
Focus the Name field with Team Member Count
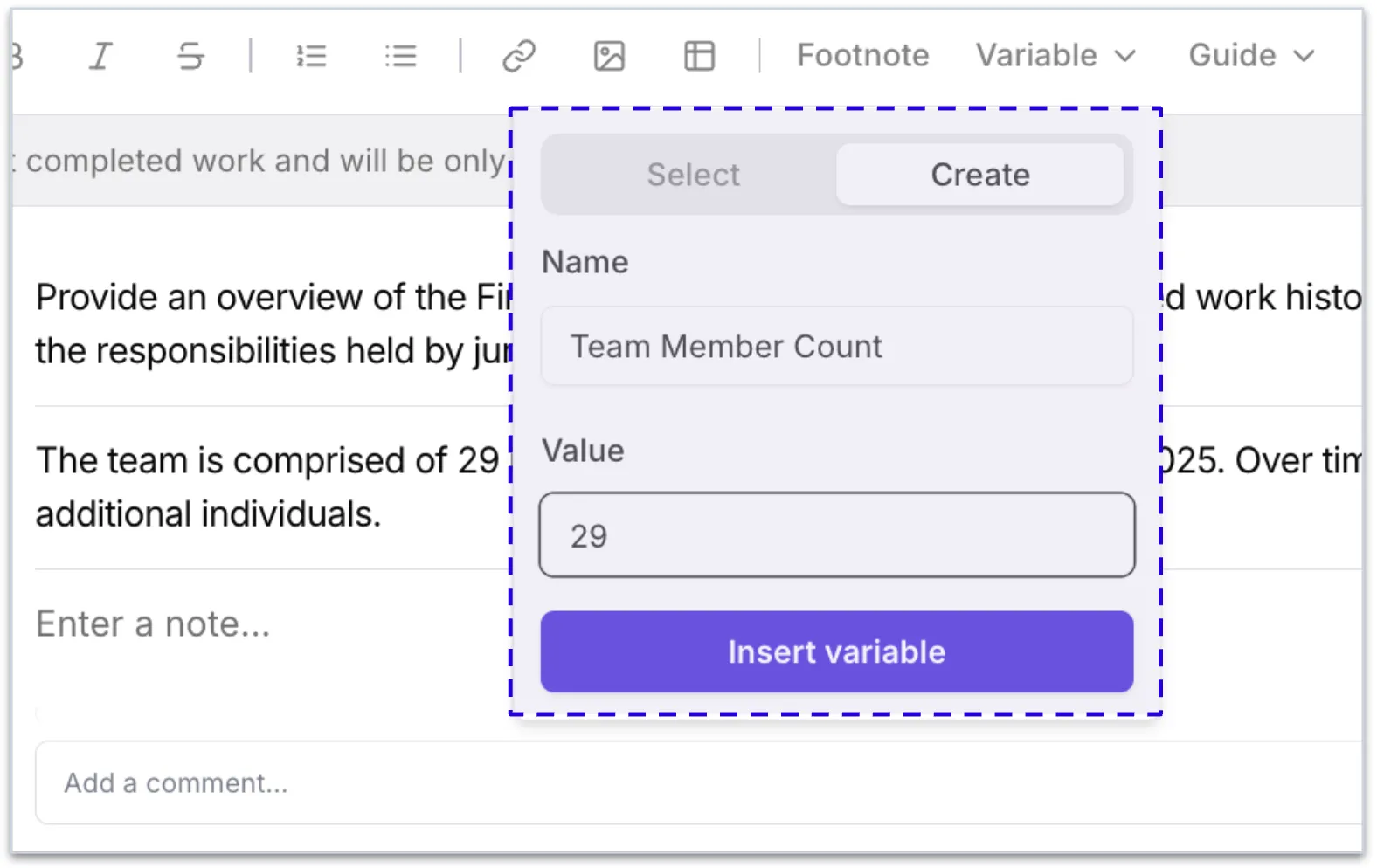837,346
